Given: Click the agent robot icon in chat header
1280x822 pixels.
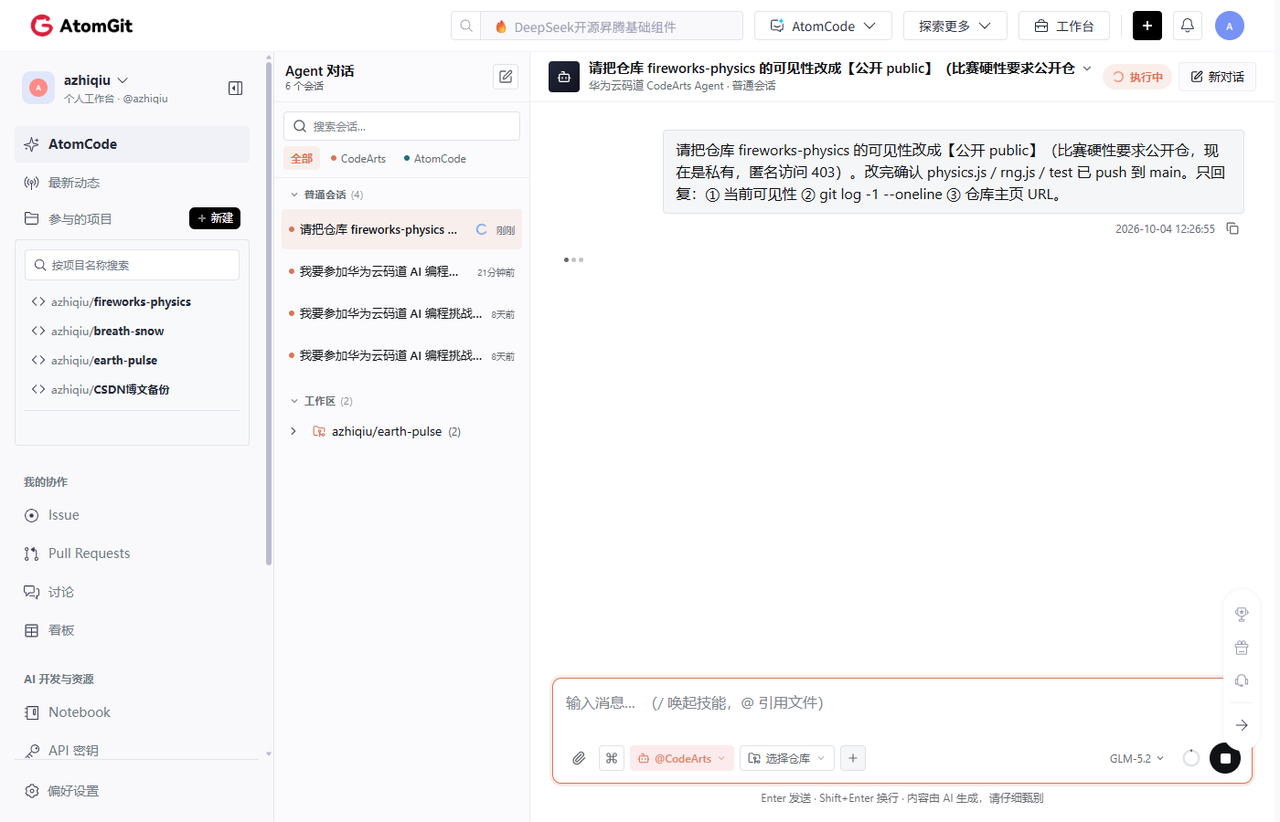Looking at the screenshot, I should coord(564,76).
